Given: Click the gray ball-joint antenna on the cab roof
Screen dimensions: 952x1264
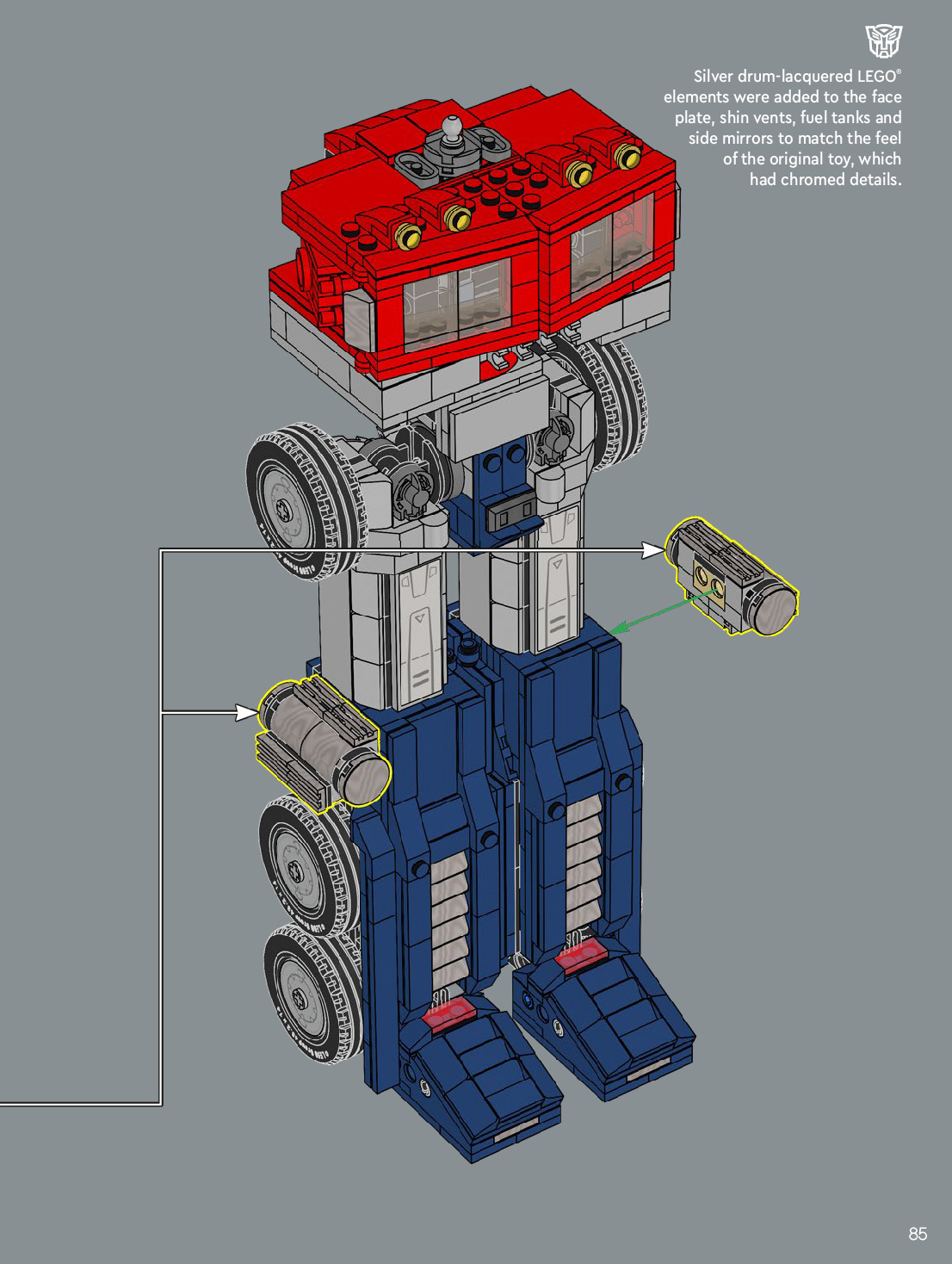Looking at the screenshot, I should (x=452, y=132).
